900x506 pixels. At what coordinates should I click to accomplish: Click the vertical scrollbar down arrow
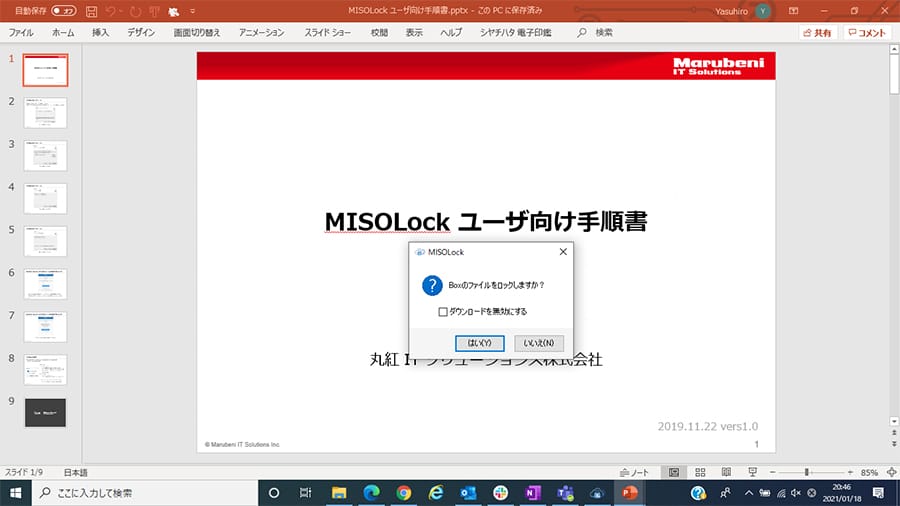pos(894,422)
